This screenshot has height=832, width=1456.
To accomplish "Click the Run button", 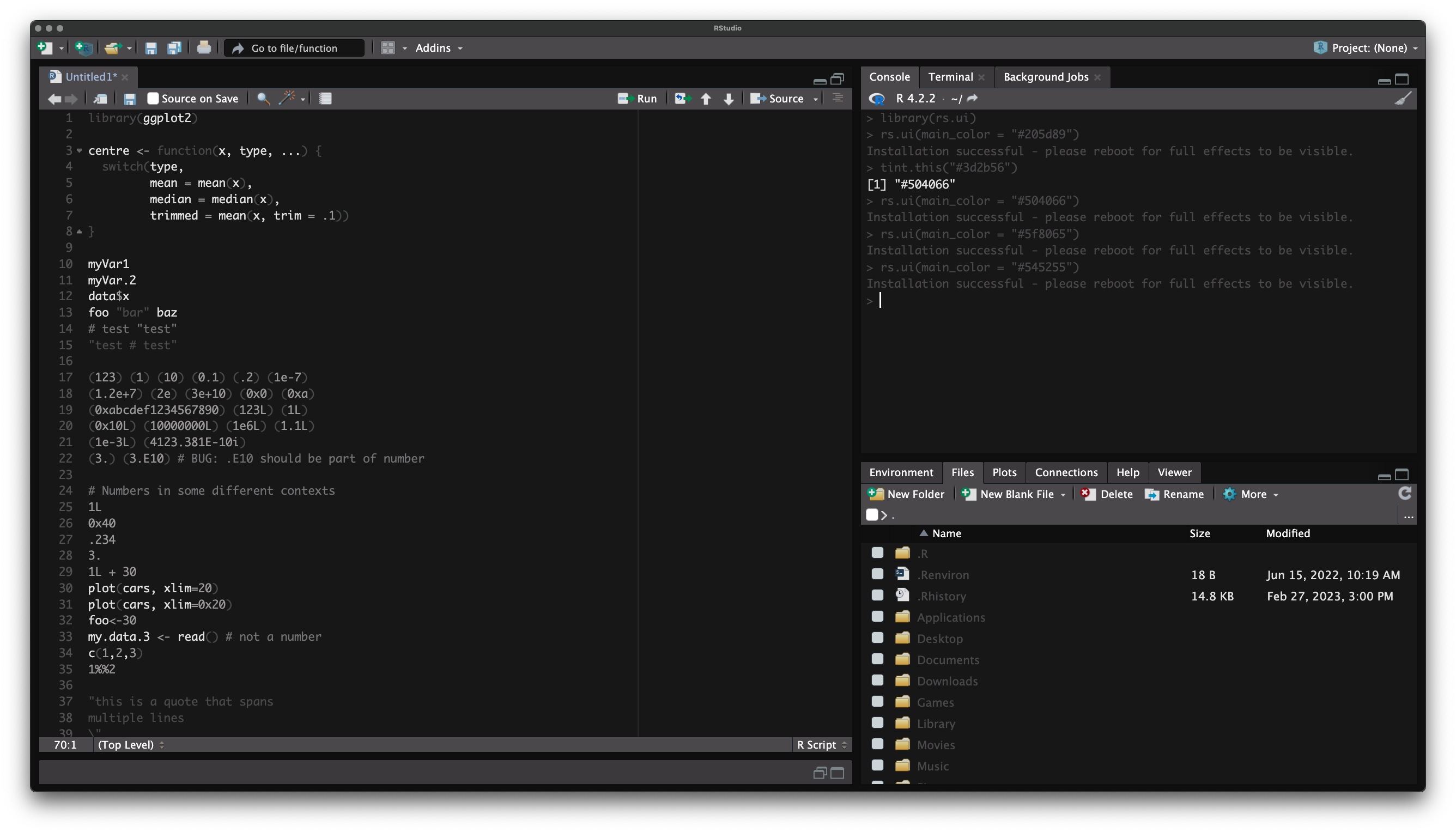I will (x=637, y=99).
